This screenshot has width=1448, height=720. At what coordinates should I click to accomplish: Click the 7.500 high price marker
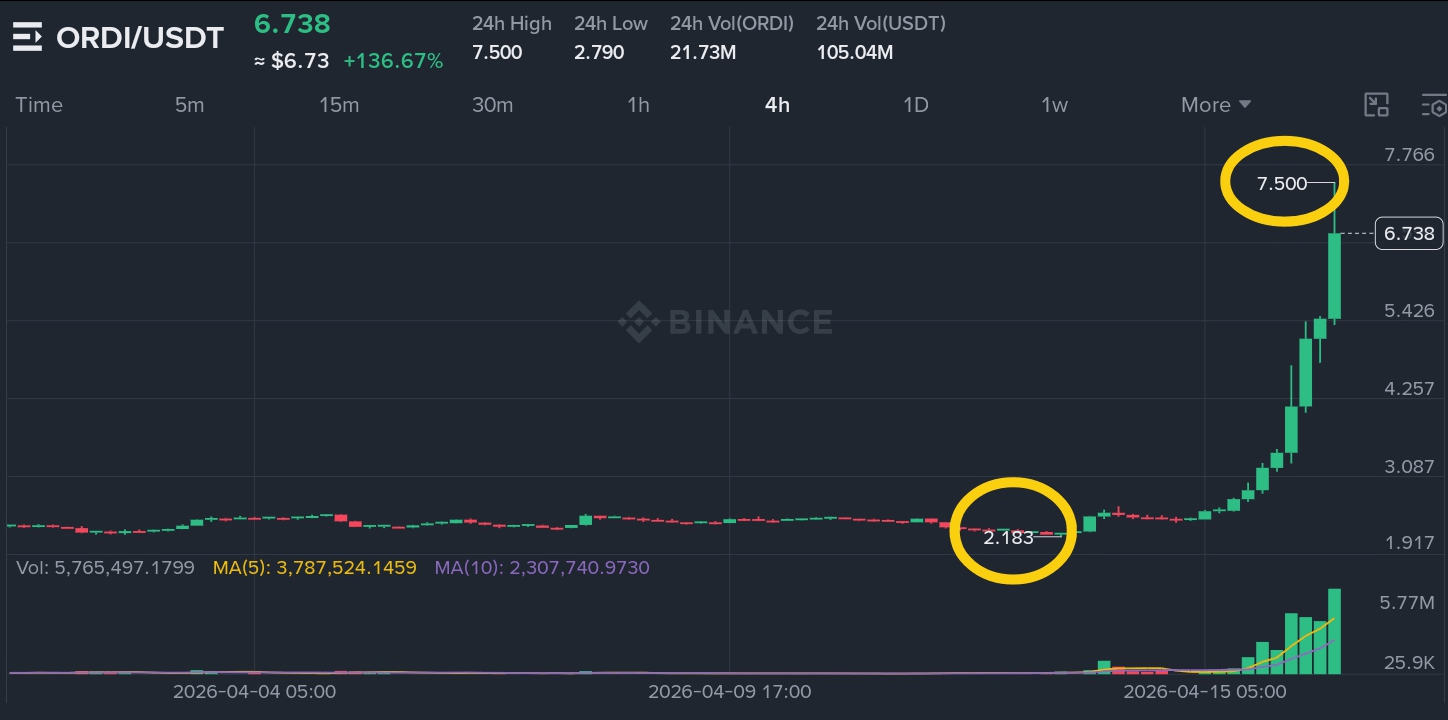[x=1282, y=183]
